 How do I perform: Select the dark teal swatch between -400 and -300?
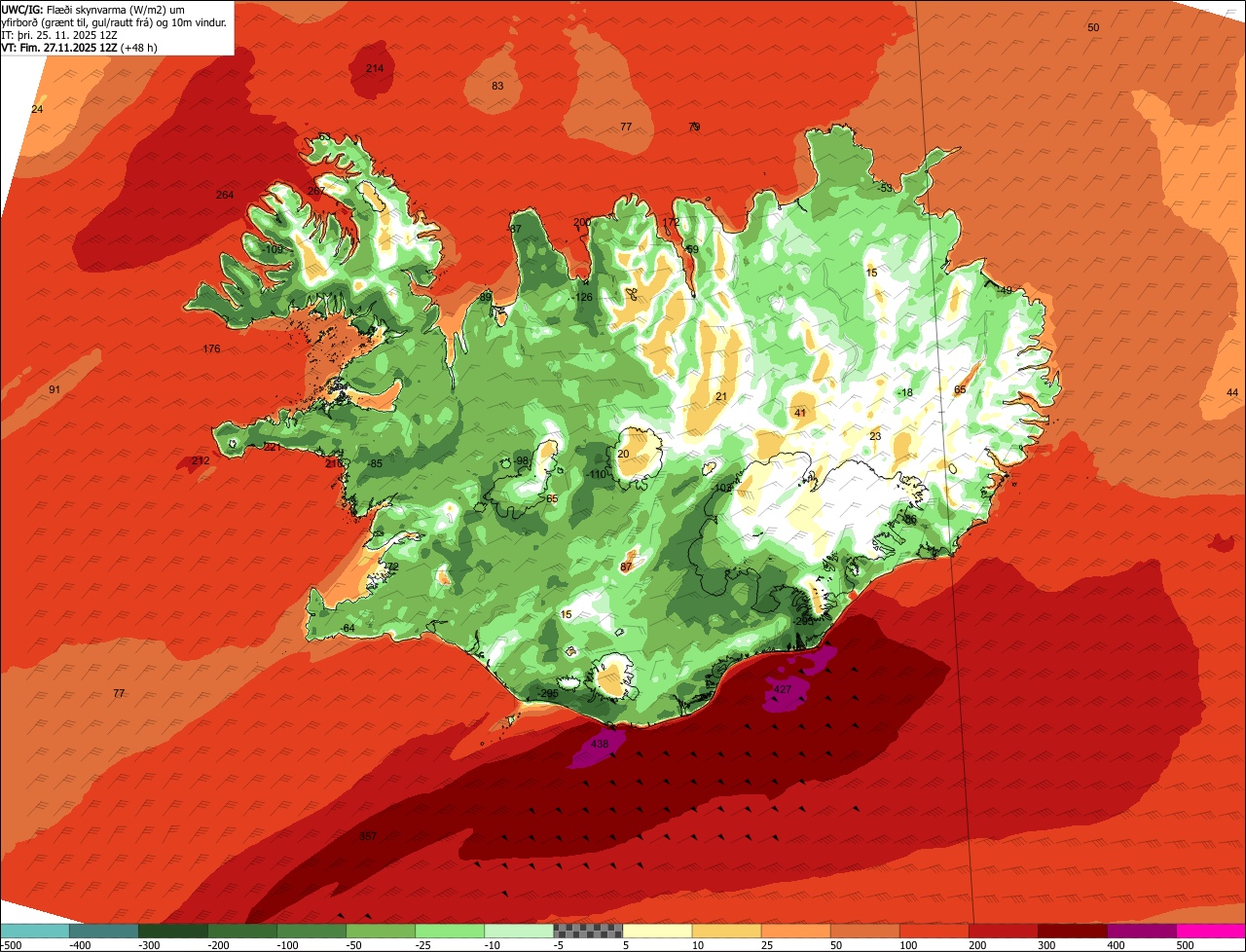point(104,931)
